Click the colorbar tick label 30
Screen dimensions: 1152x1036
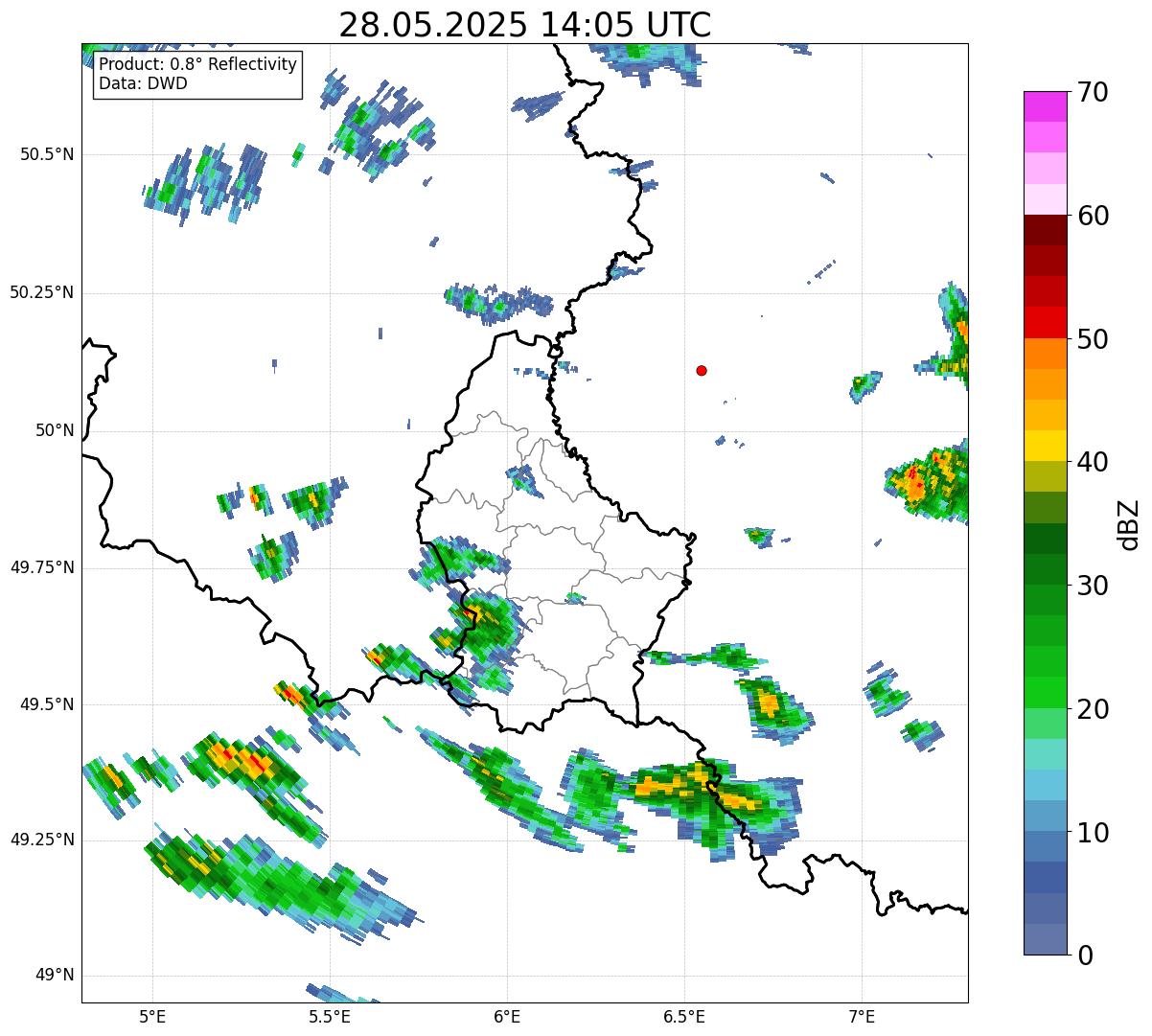tap(1093, 586)
